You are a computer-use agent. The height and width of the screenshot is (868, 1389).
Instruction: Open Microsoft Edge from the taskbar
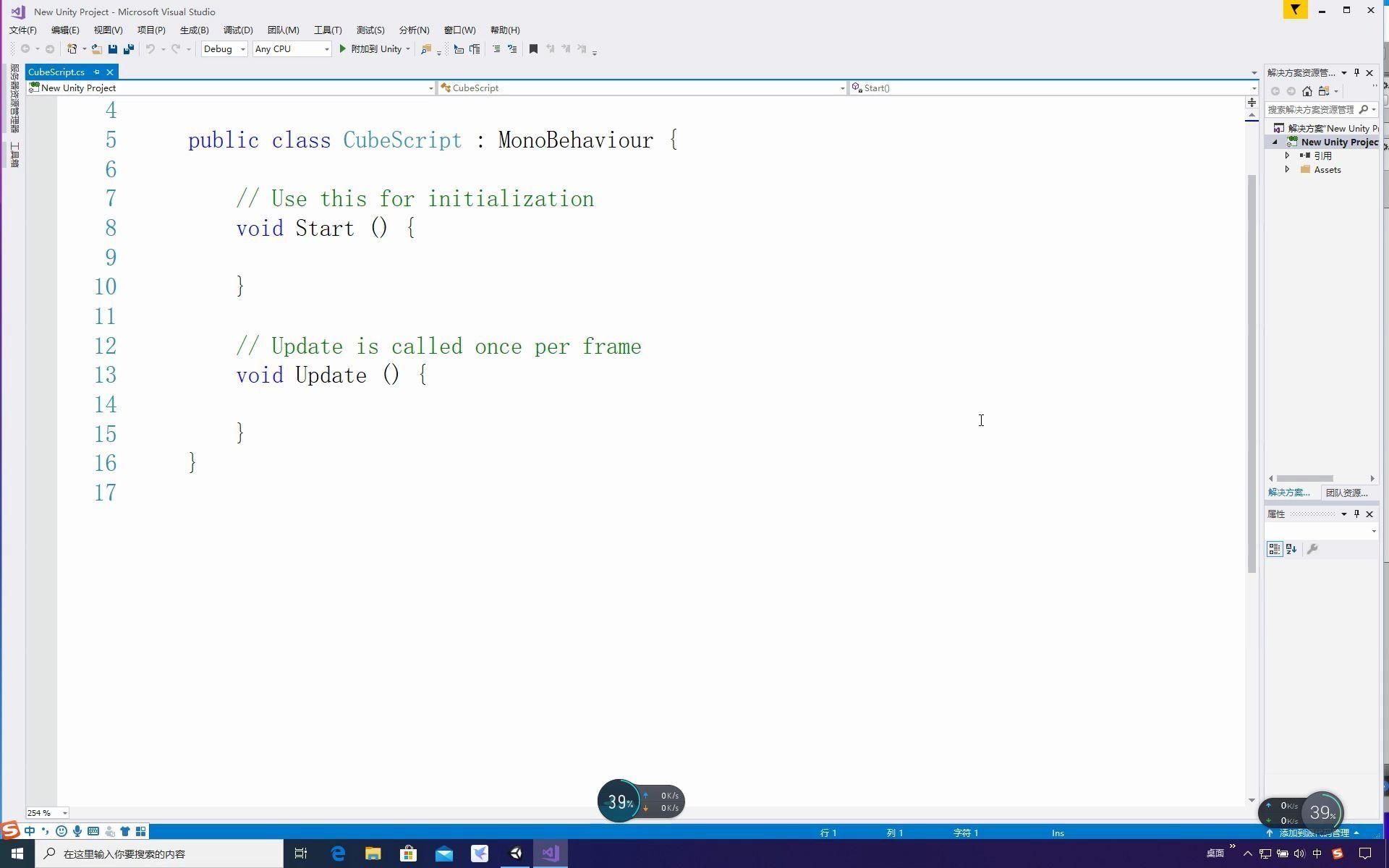pyautogui.click(x=338, y=854)
